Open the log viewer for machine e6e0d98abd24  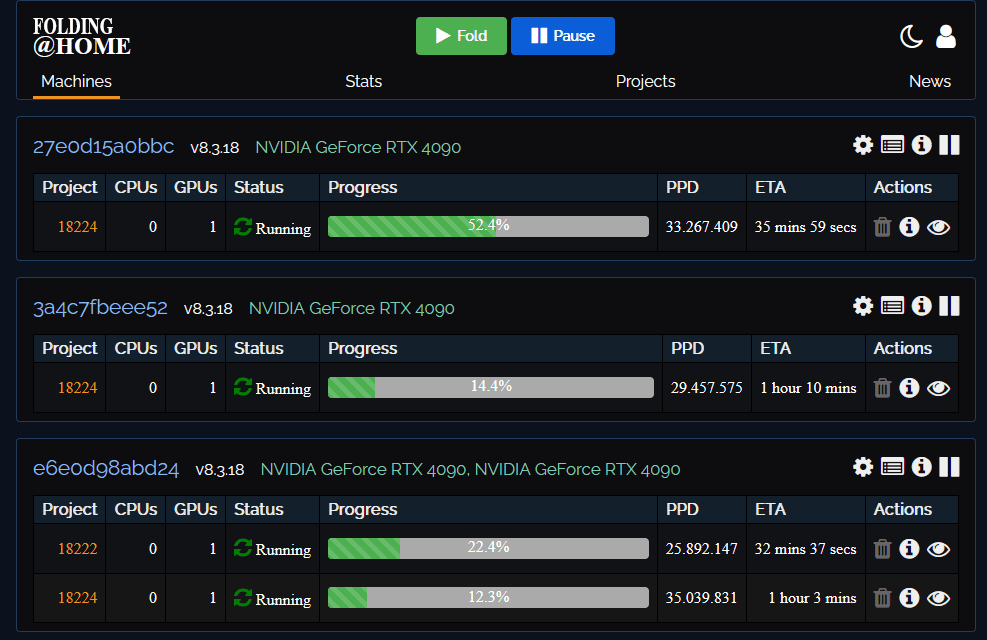893,467
